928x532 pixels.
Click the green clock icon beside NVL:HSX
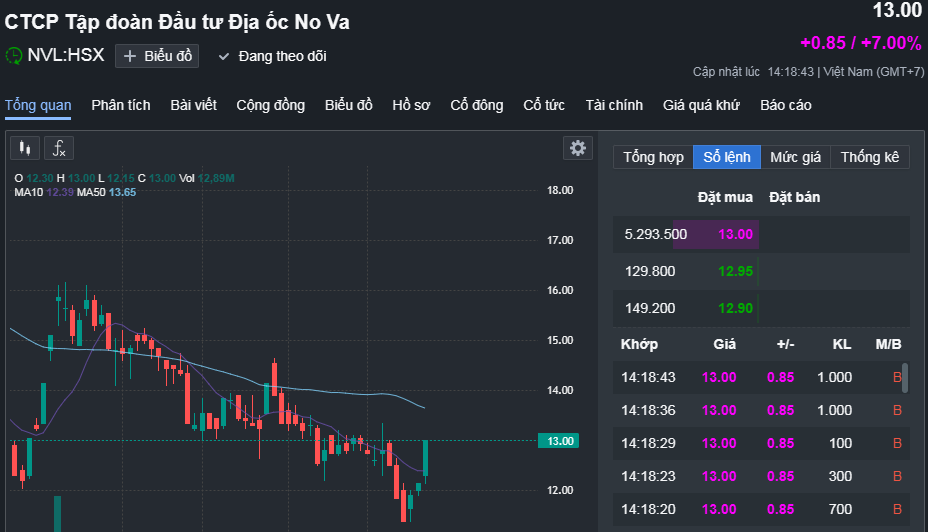14,56
